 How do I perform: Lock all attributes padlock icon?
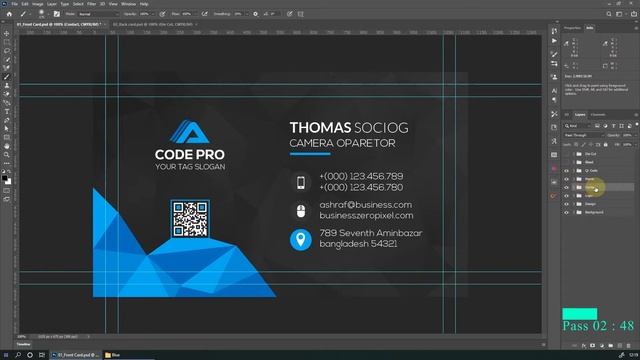pos(606,144)
